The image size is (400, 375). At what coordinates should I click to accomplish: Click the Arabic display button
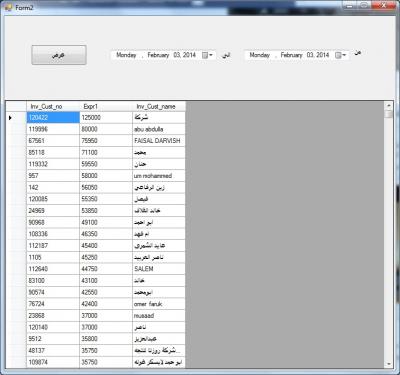pyautogui.click(x=59, y=55)
